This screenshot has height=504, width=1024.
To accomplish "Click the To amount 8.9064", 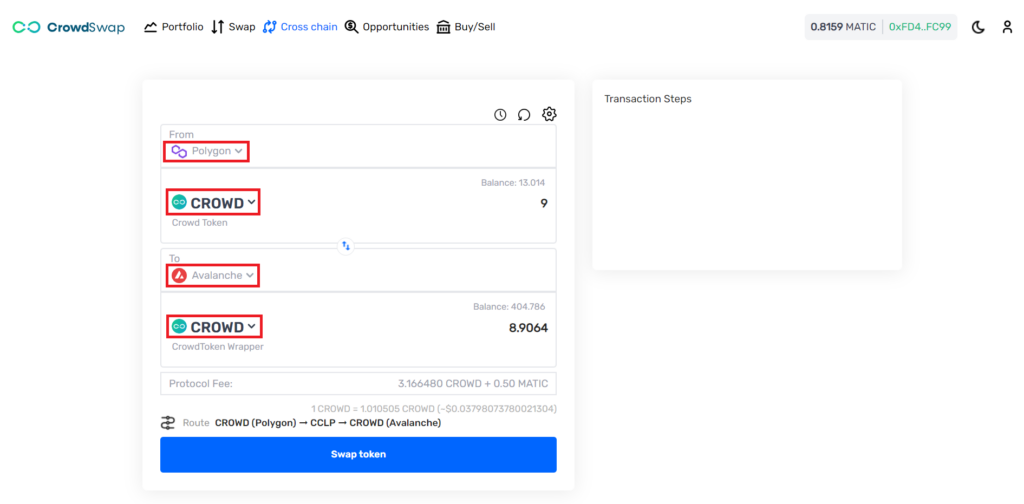I will pos(528,327).
